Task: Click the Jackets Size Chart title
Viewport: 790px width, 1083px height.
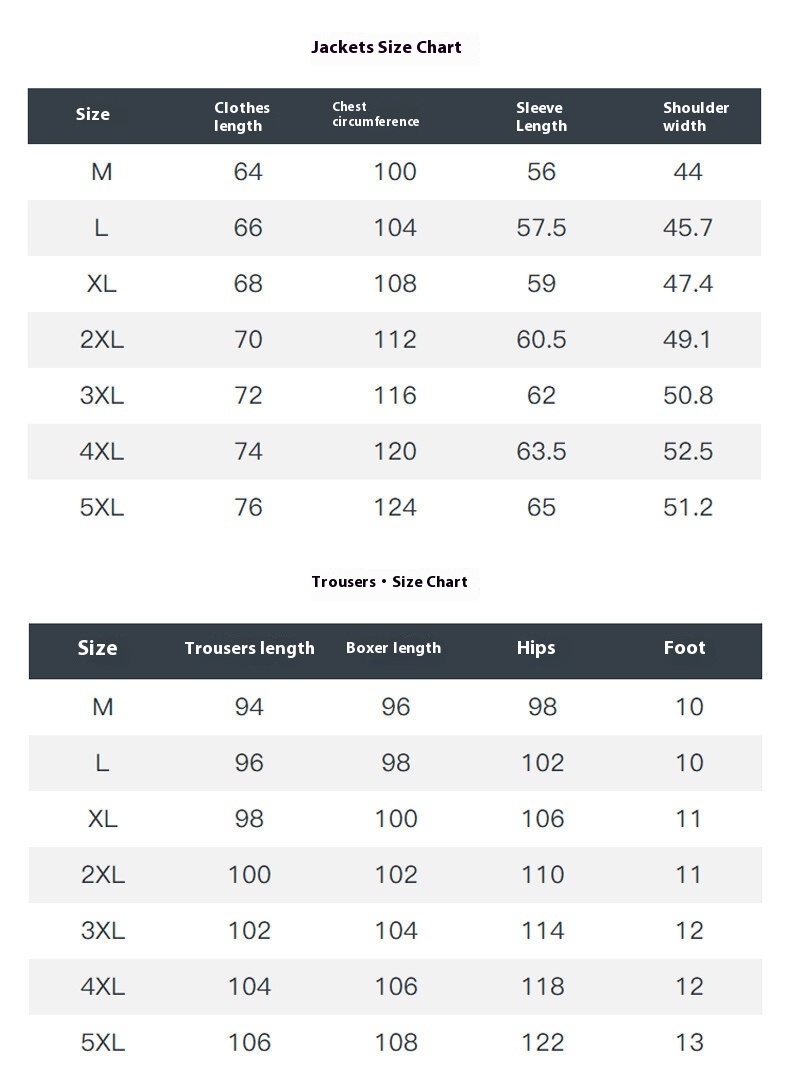Action: [386, 47]
